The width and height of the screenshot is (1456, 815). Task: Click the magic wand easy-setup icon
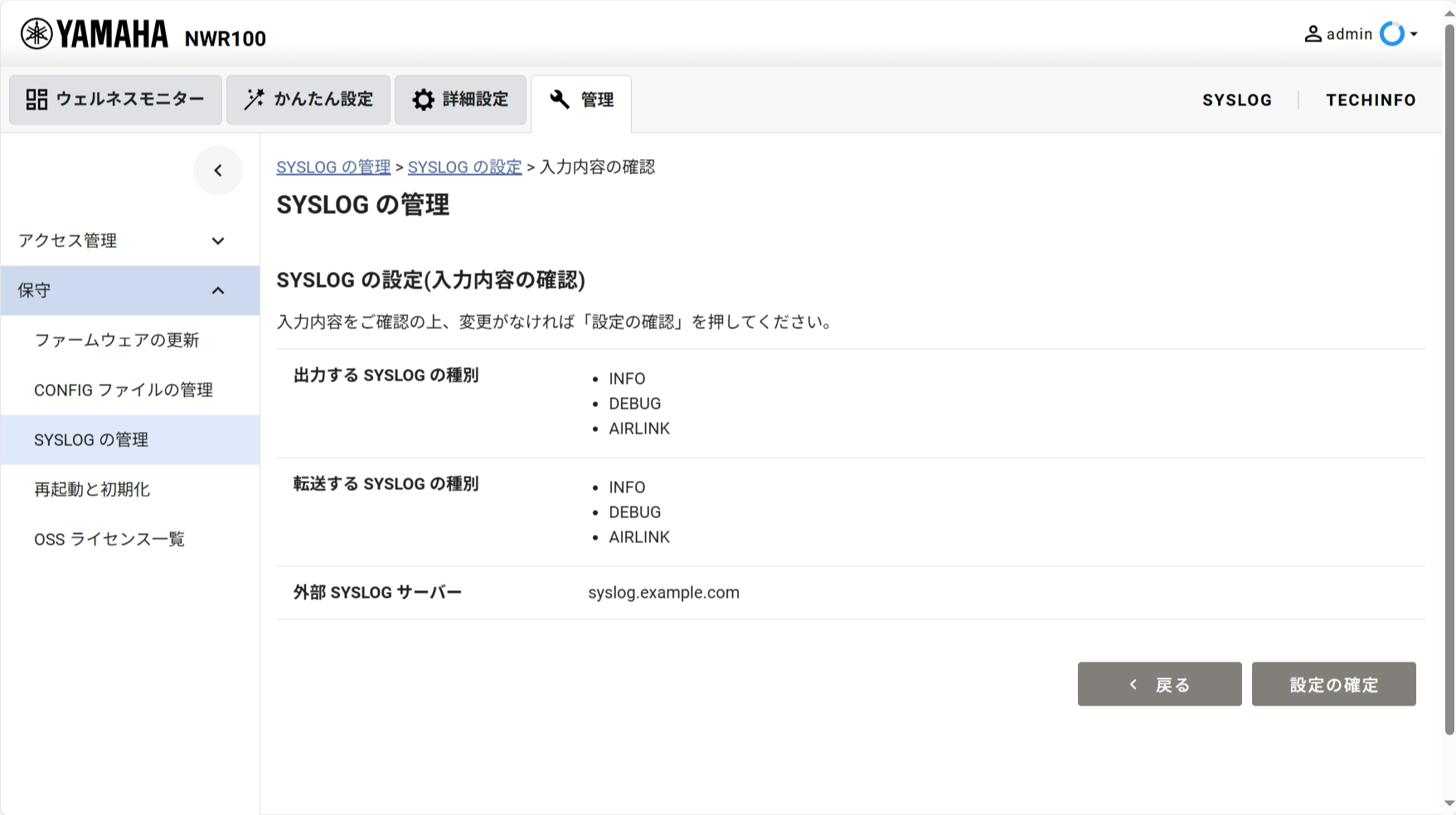click(254, 99)
